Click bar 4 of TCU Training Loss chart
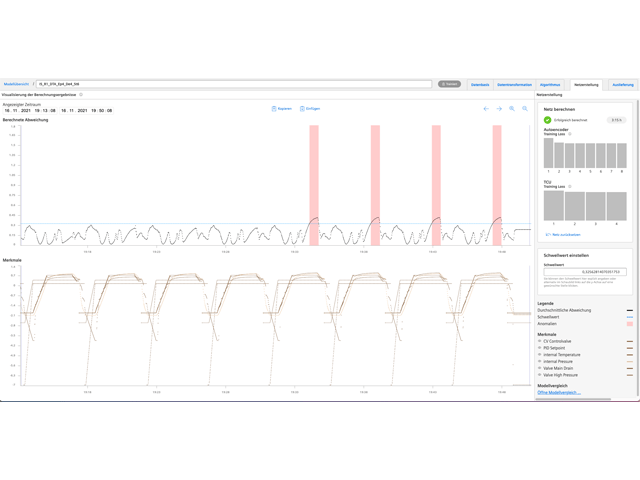640x480 pixels. [x=616, y=206]
